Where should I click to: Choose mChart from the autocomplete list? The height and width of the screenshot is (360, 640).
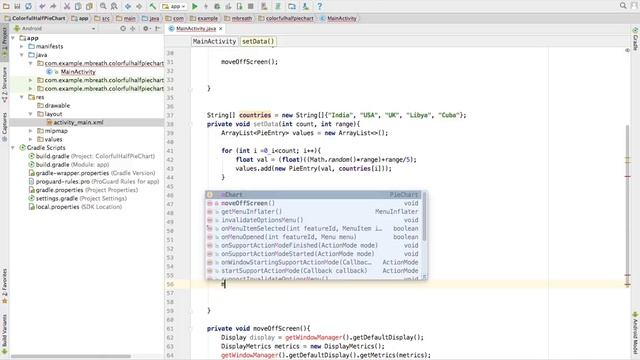tap(313, 195)
